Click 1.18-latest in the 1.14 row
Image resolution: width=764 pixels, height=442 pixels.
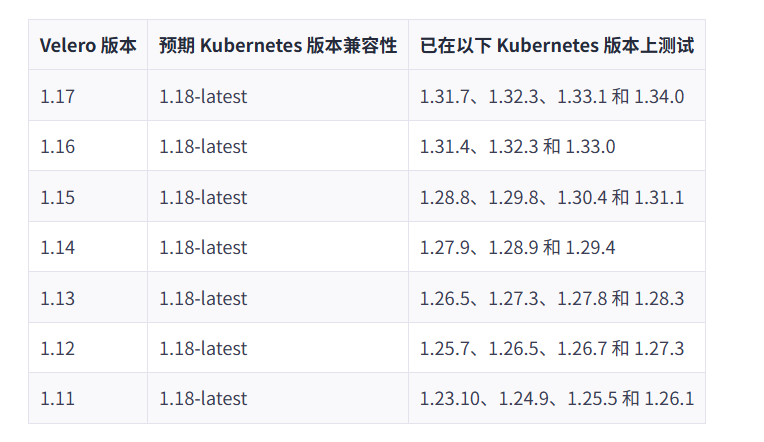point(203,248)
